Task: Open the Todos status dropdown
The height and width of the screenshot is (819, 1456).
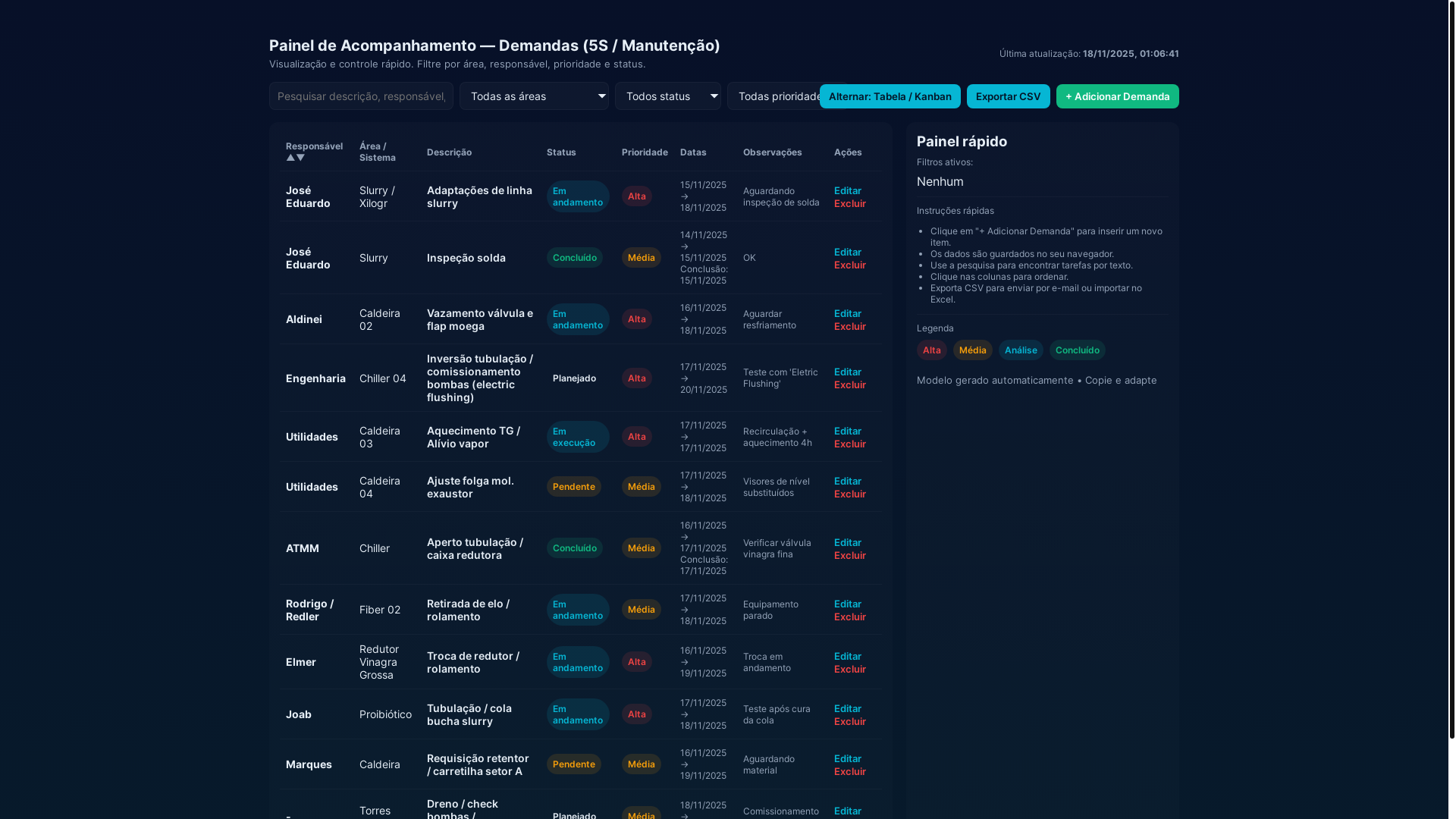Action: click(668, 96)
